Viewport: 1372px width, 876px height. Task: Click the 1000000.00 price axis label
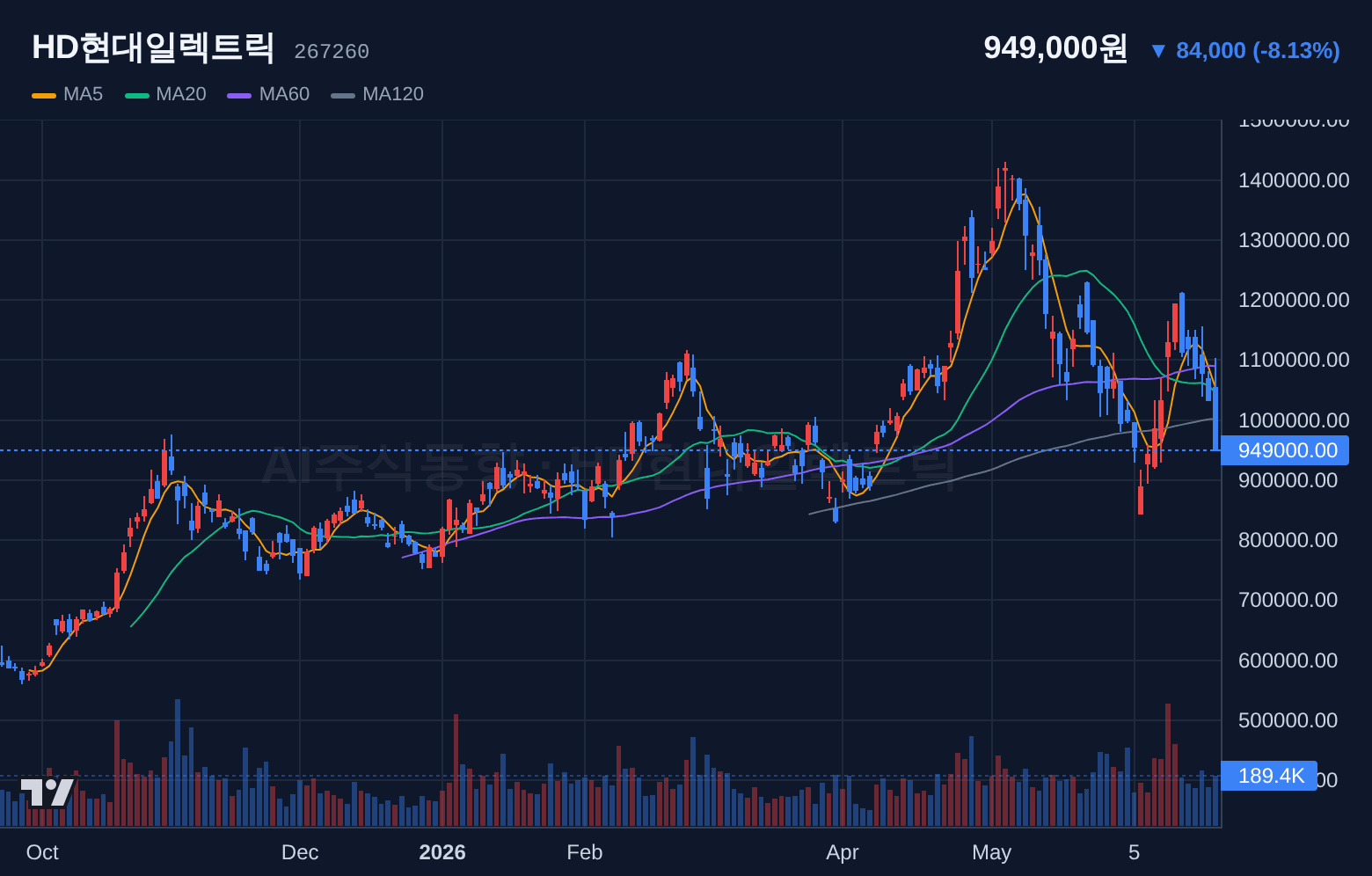click(x=1294, y=420)
